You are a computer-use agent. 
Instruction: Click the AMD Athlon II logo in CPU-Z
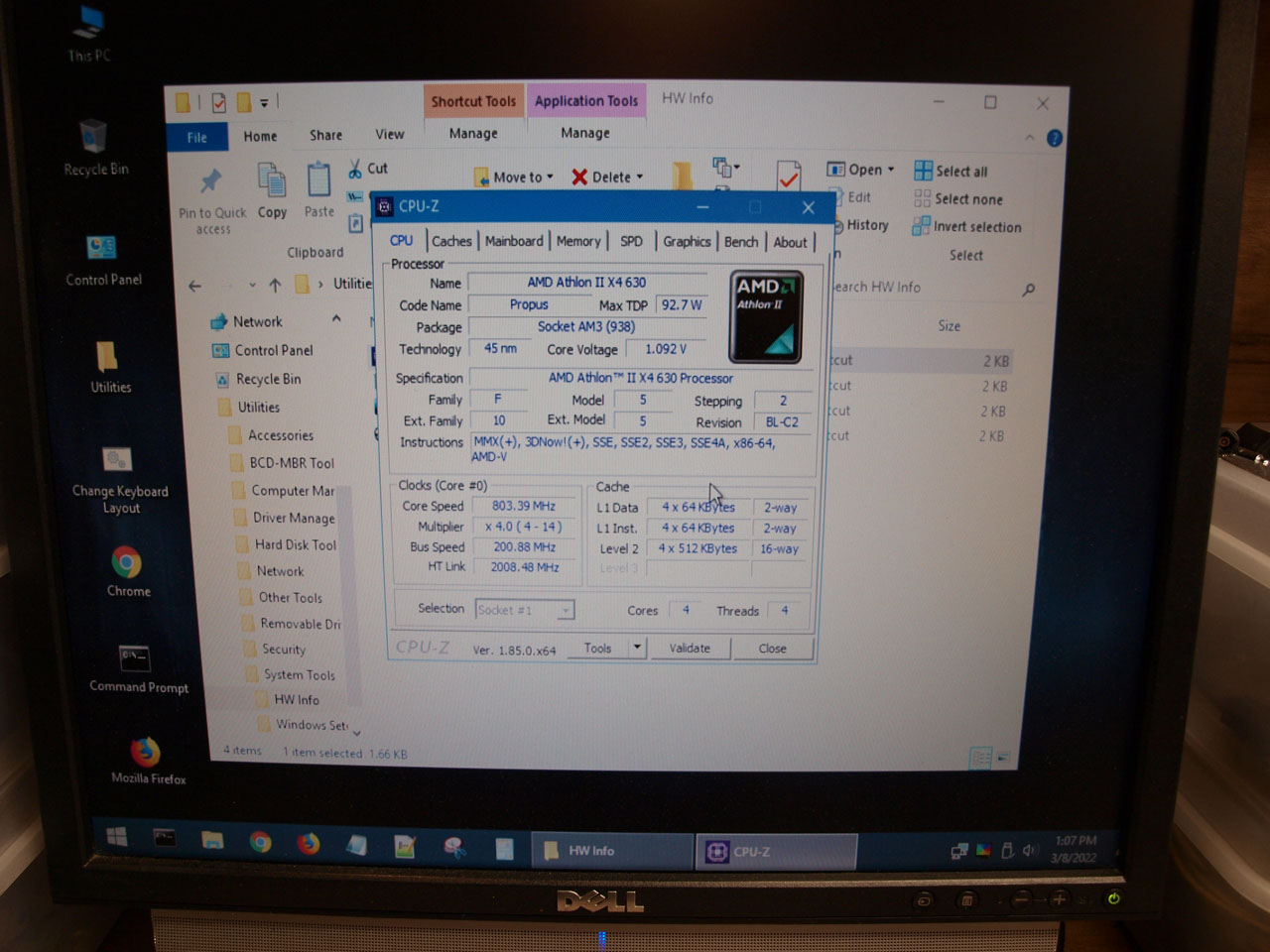click(765, 316)
